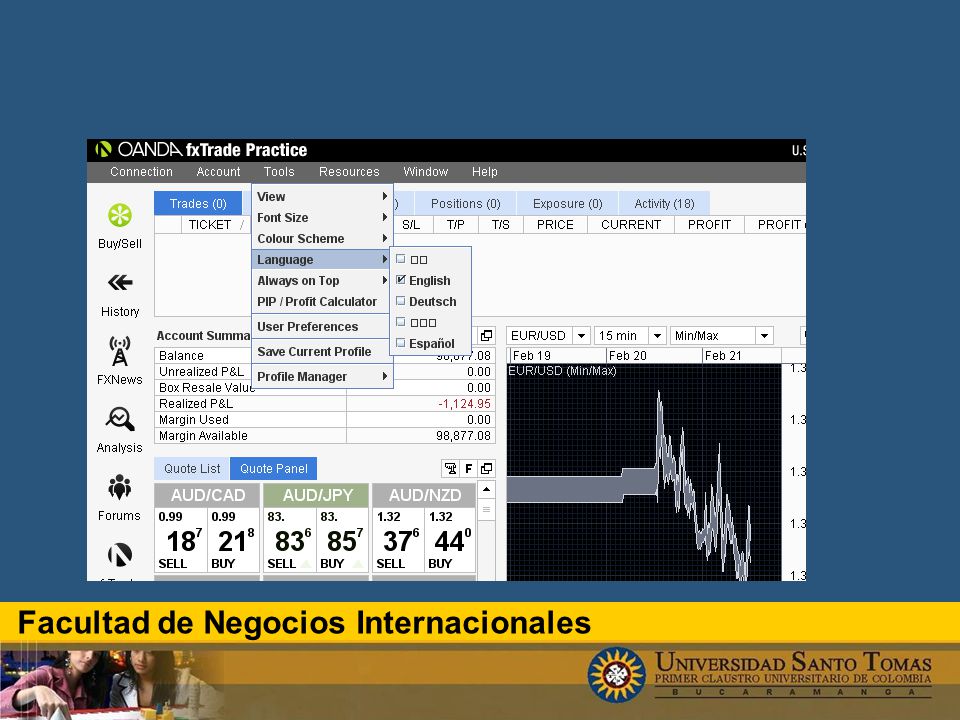This screenshot has width=960, height=720.
Task: Open the Resources menu
Action: tap(349, 171)
